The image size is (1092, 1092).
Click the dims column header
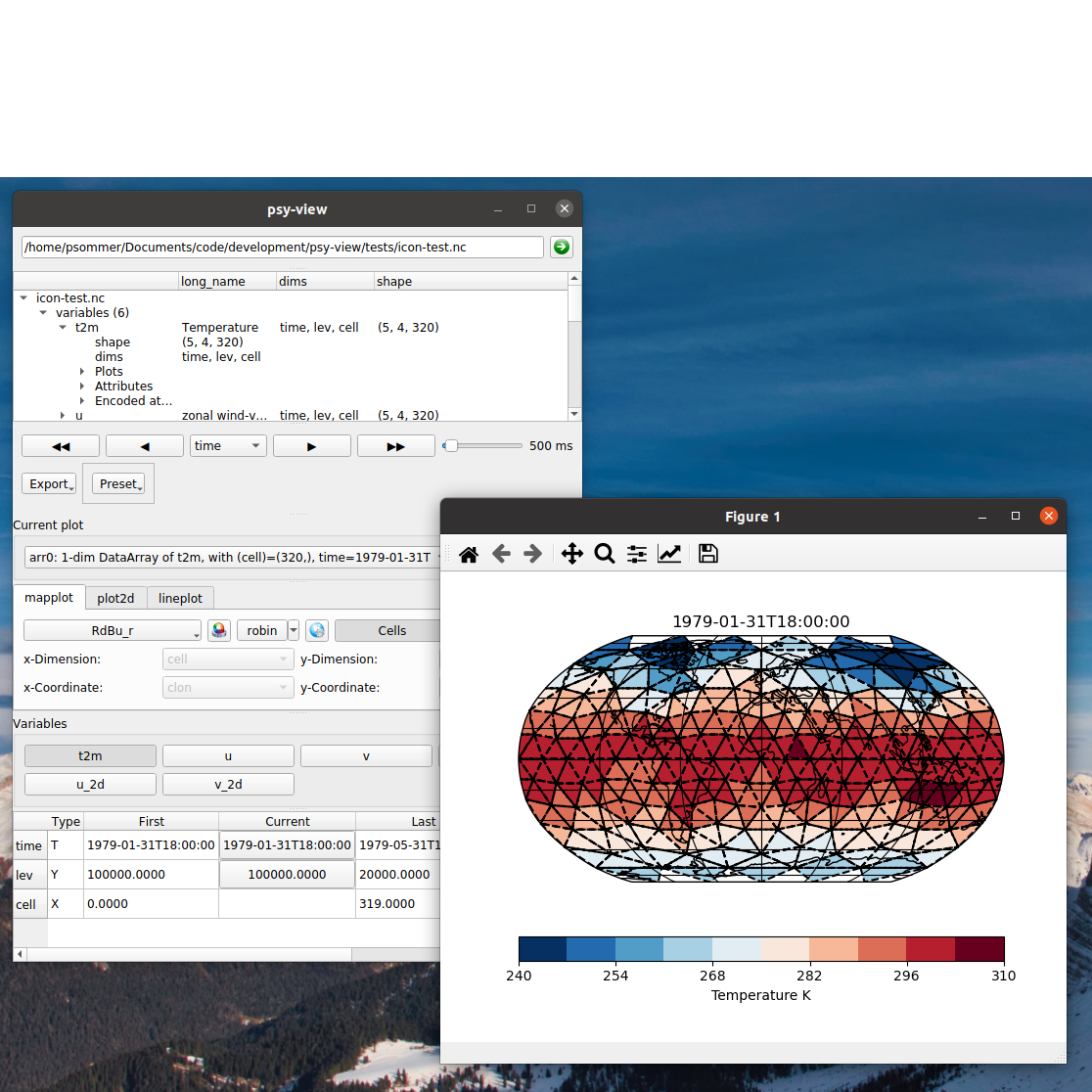click(325, 282)
